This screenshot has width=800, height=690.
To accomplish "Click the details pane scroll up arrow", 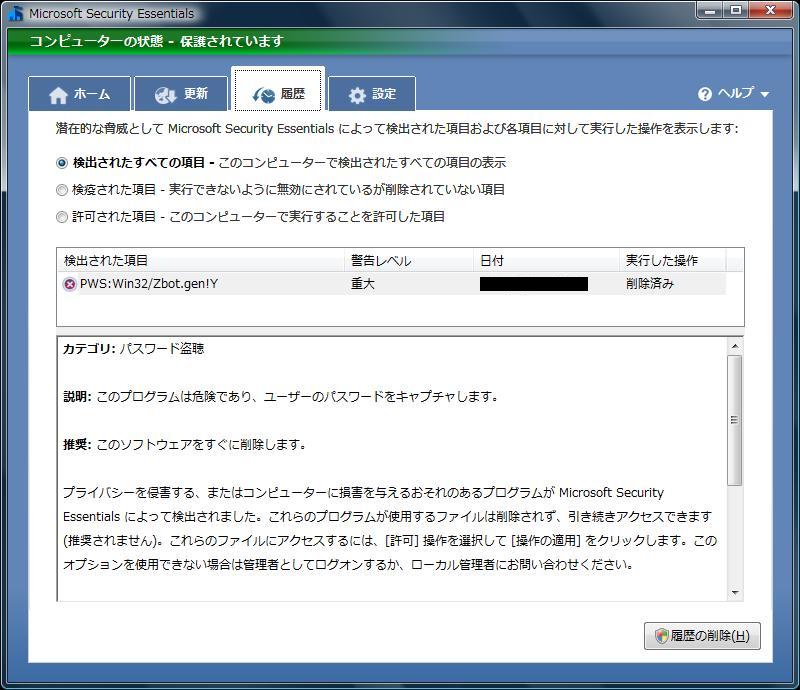I will 735,346.
